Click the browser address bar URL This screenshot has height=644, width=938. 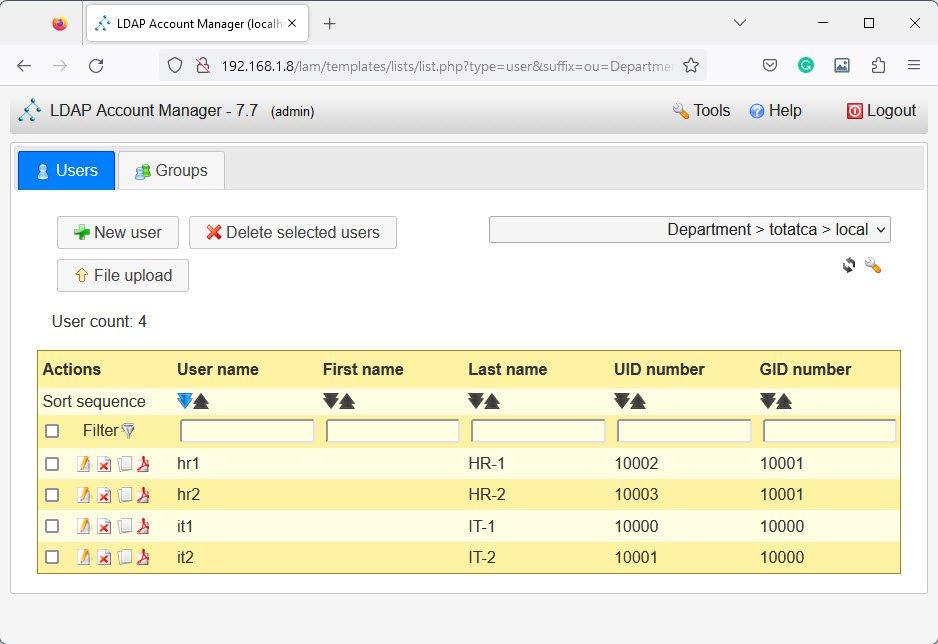coord(446,66)
